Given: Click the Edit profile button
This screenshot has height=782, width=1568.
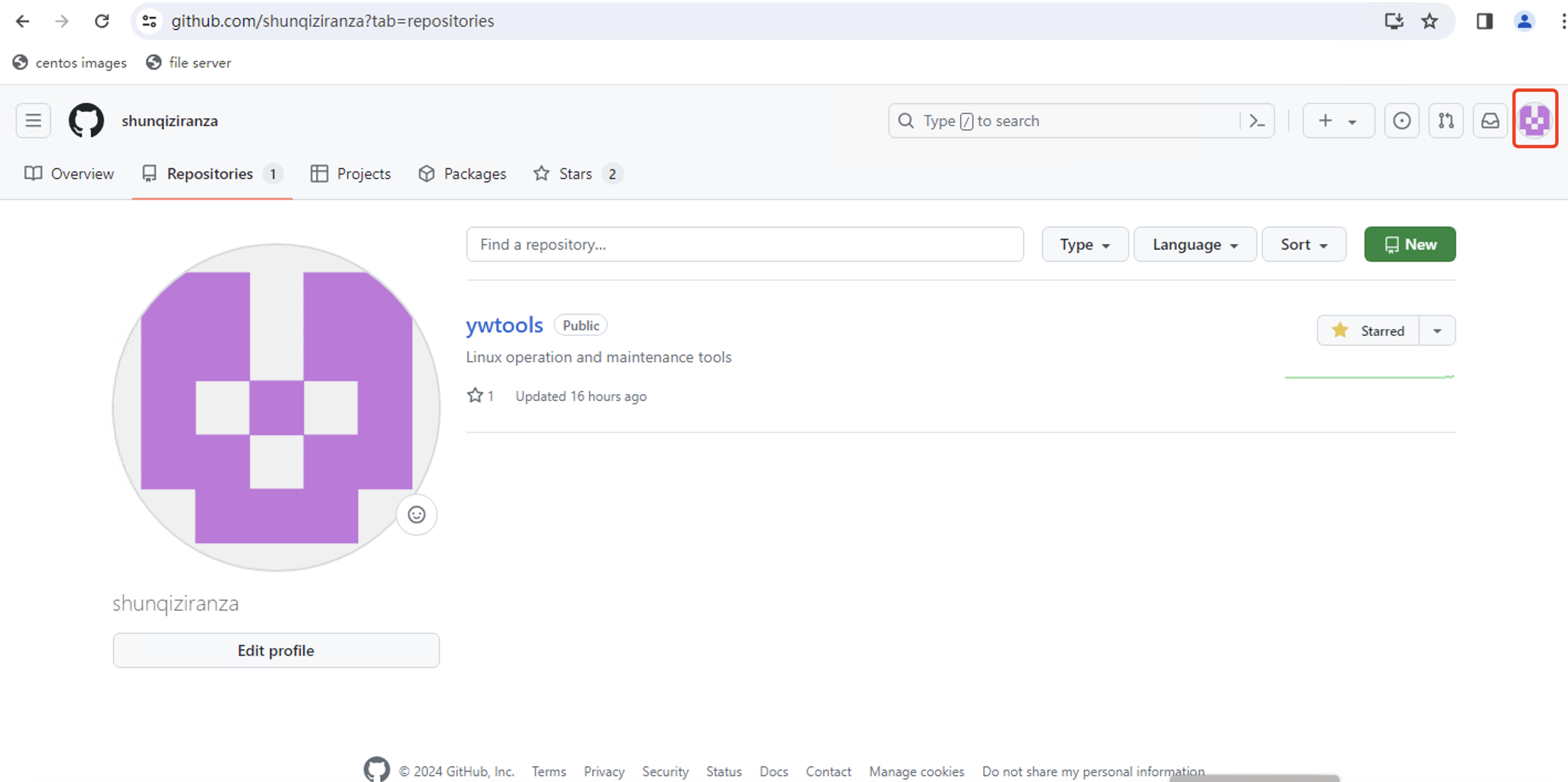Looking at the screenshot, I should (x=276, y=650).
